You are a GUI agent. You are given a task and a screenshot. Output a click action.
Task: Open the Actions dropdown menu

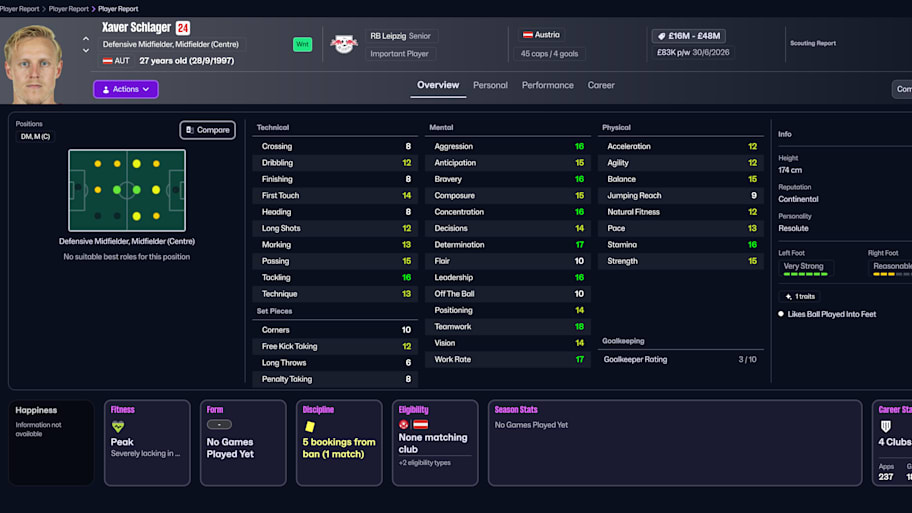[x=126, y=89]
